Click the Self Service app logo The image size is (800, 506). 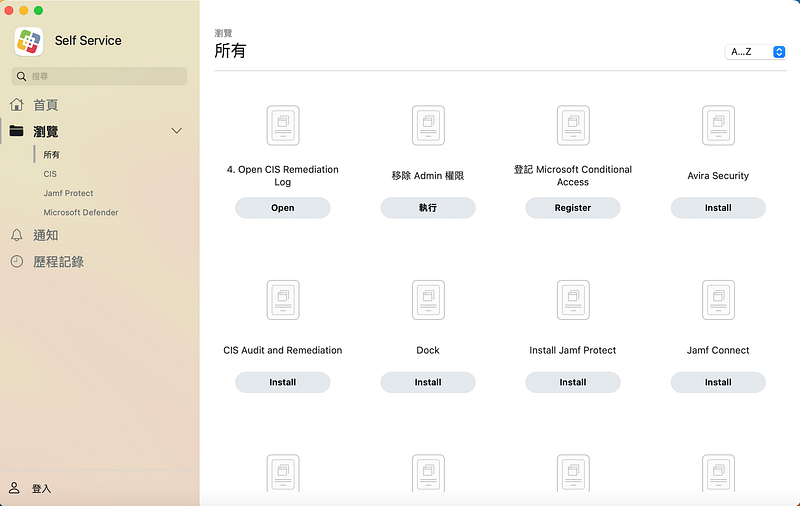(x=29, y=41)
